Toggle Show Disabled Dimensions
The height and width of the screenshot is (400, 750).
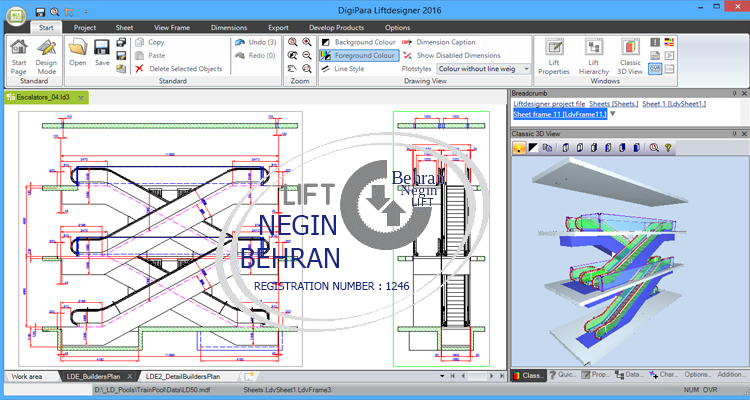pyautogui.click(x=452, y=56)
